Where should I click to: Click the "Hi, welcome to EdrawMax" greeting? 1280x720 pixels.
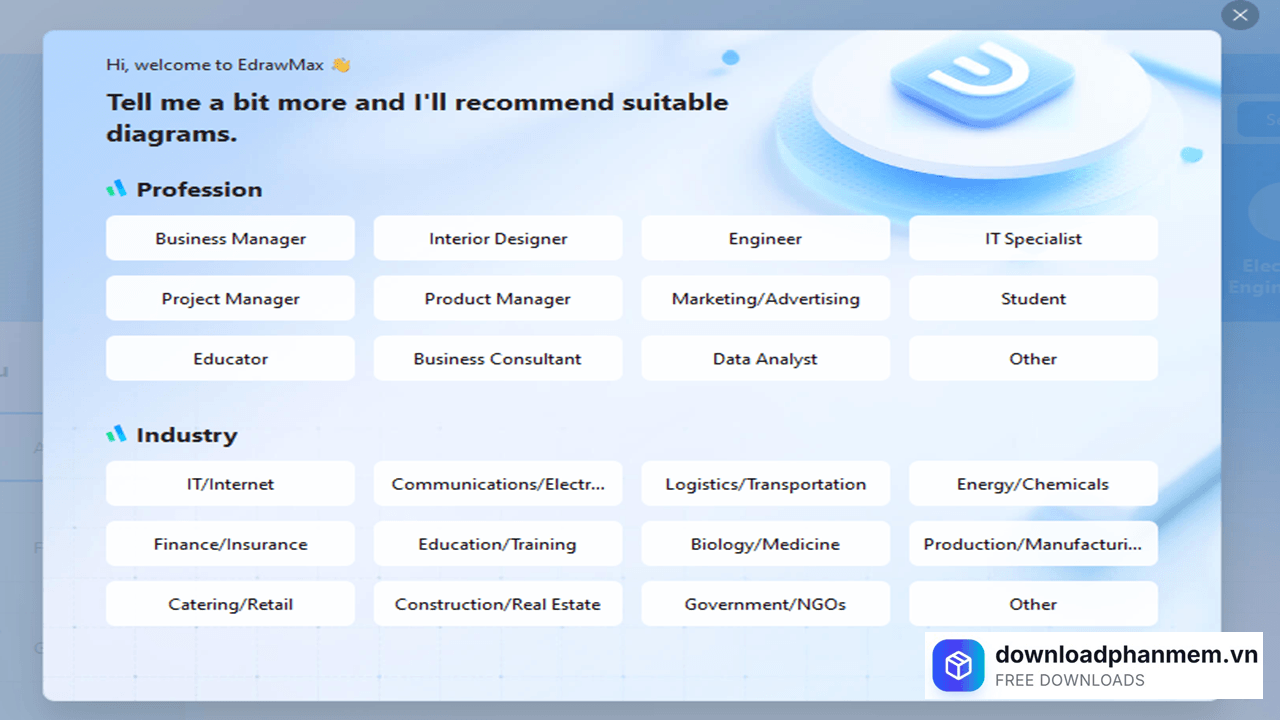pos(228,65)
